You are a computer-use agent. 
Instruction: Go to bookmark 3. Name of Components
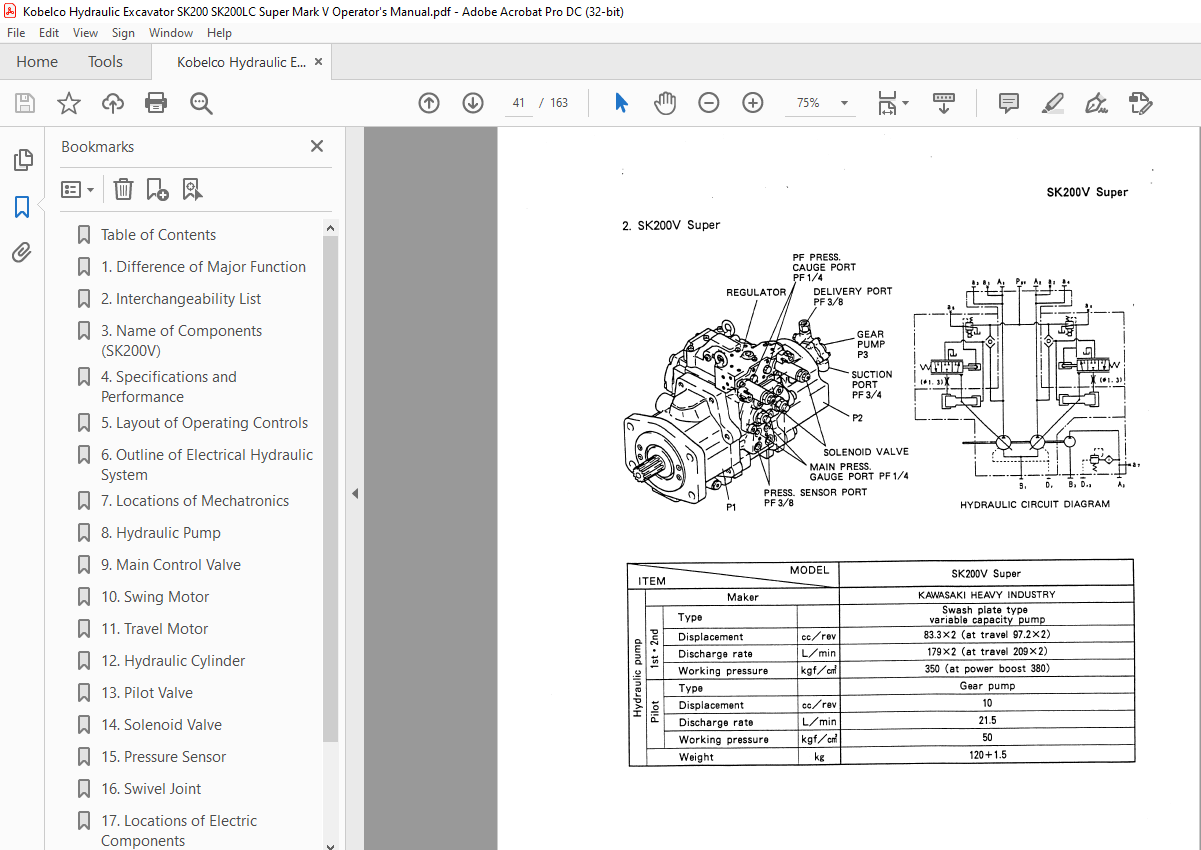coord(181,341)
